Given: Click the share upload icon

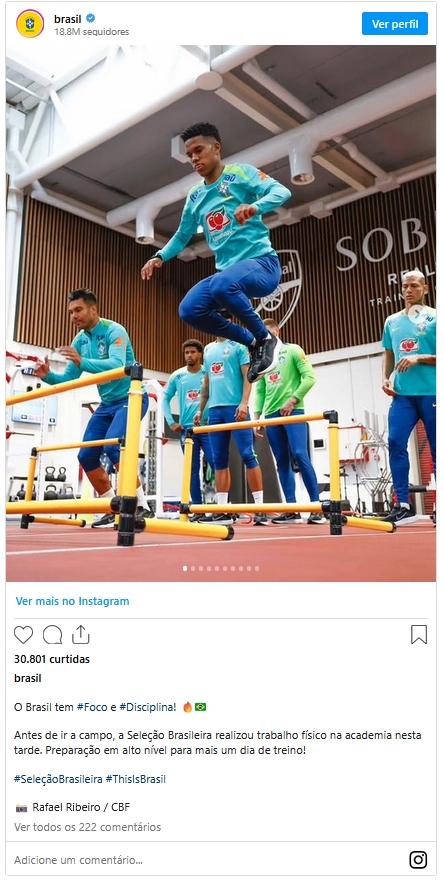Looking at the screenshot, I should (81, 634).
